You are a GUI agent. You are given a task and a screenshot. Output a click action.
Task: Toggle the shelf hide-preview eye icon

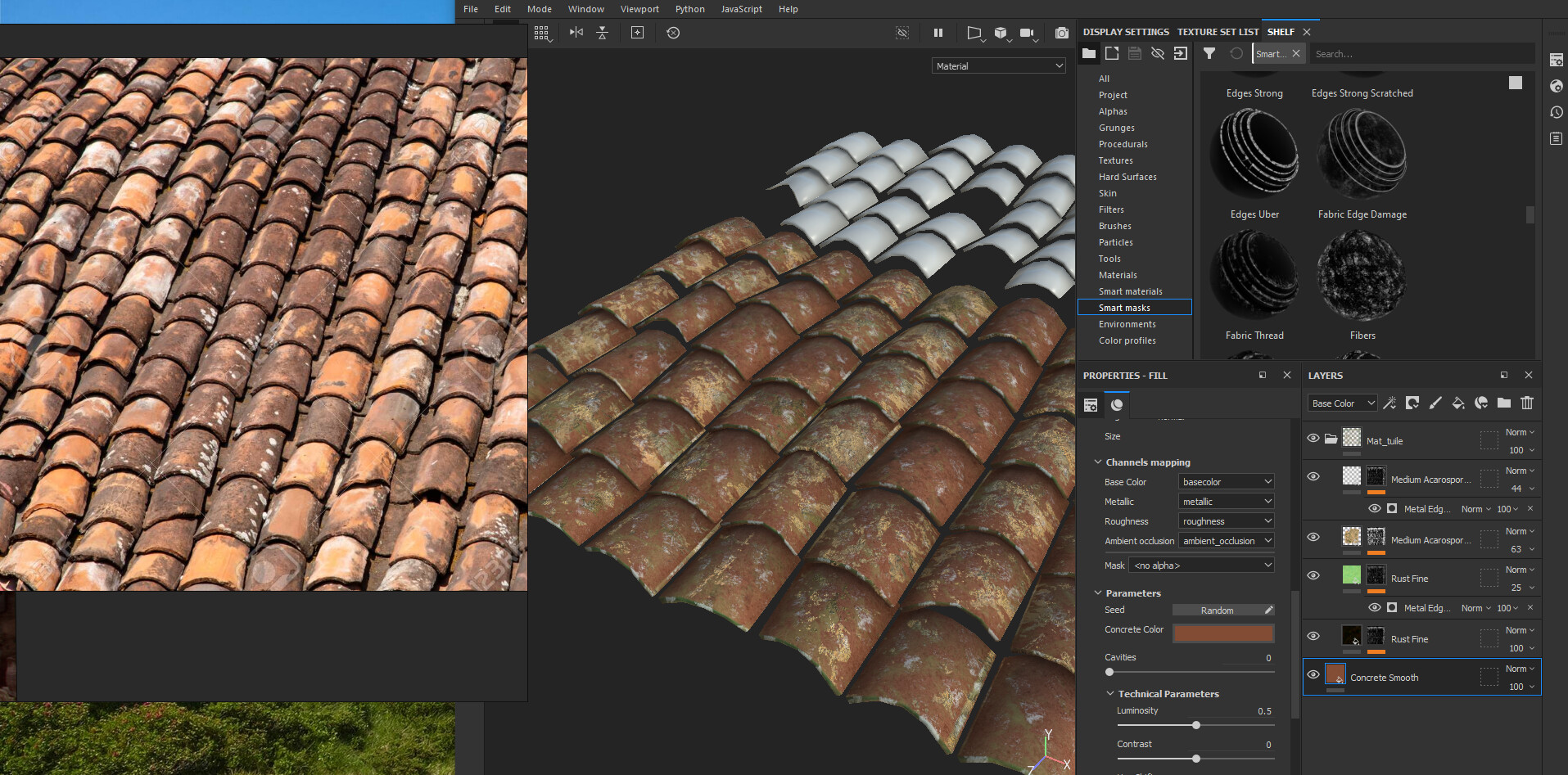click(x=1158, y=53)
